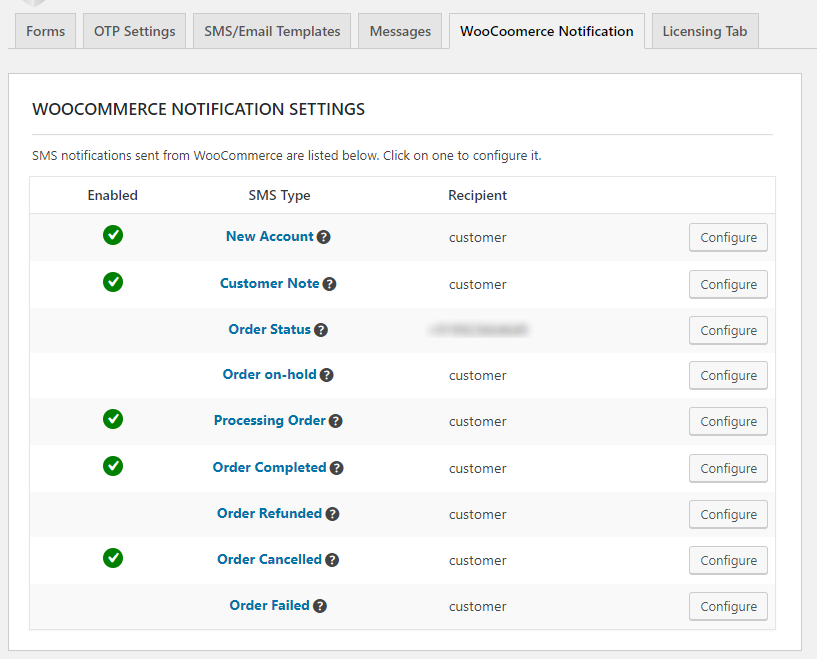Configure the Order Status notification
The width and height of the screenshot is (817, 659).
tap(728, 330)
